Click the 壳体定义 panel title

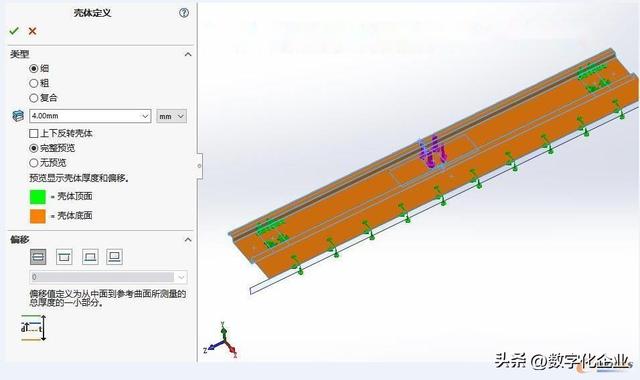coord(92,13)
